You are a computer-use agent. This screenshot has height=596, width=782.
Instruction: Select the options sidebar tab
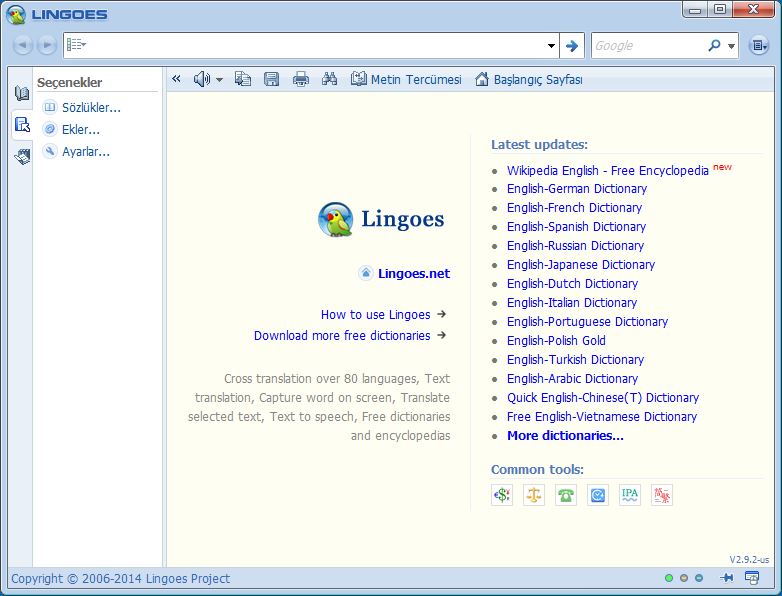pos(22,124)
